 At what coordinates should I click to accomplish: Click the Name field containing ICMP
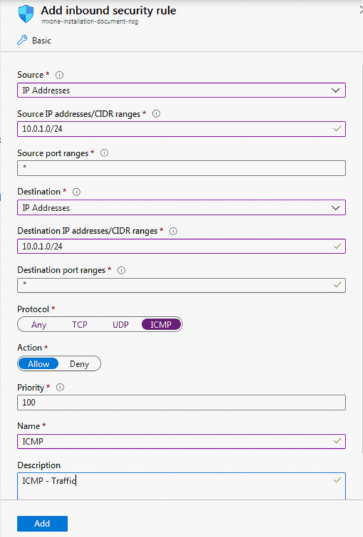[182, 441]
